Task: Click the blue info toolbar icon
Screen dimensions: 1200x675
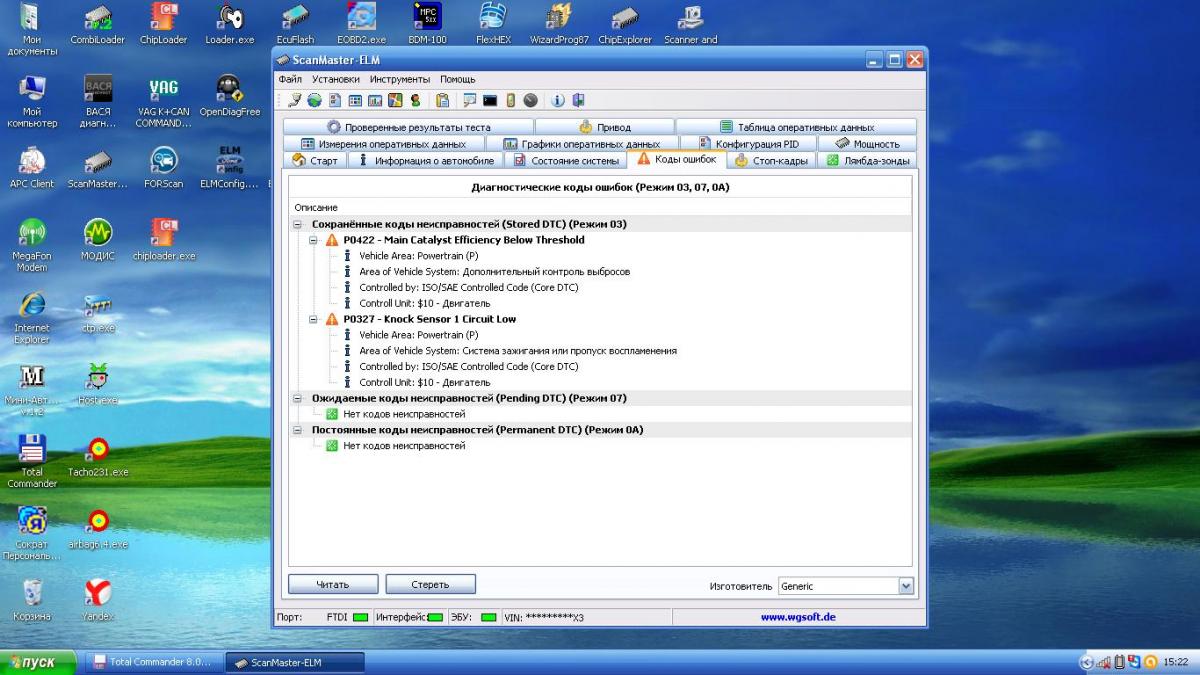Action: 558,100
